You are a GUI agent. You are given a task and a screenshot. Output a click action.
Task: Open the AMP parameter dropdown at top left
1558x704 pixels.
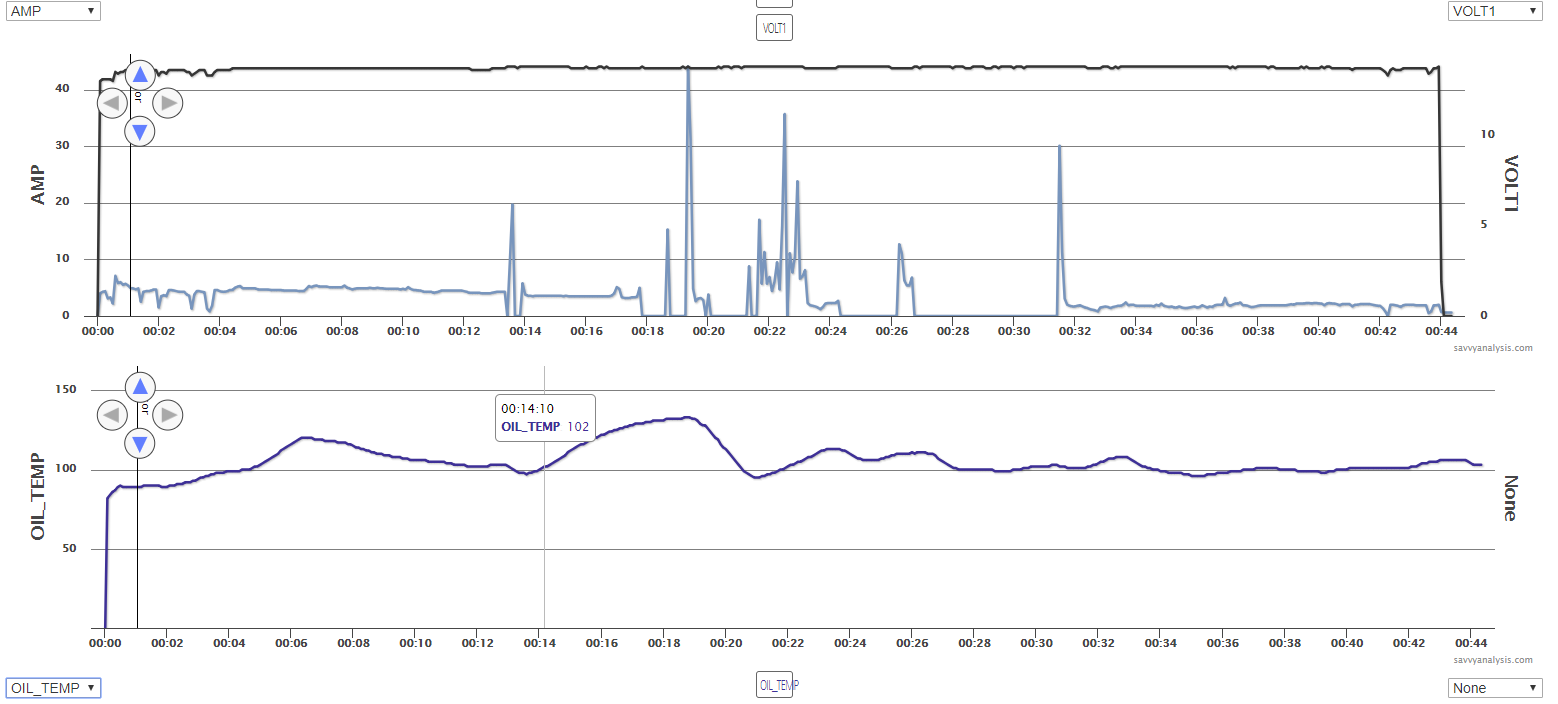click(x=53, y=11)
